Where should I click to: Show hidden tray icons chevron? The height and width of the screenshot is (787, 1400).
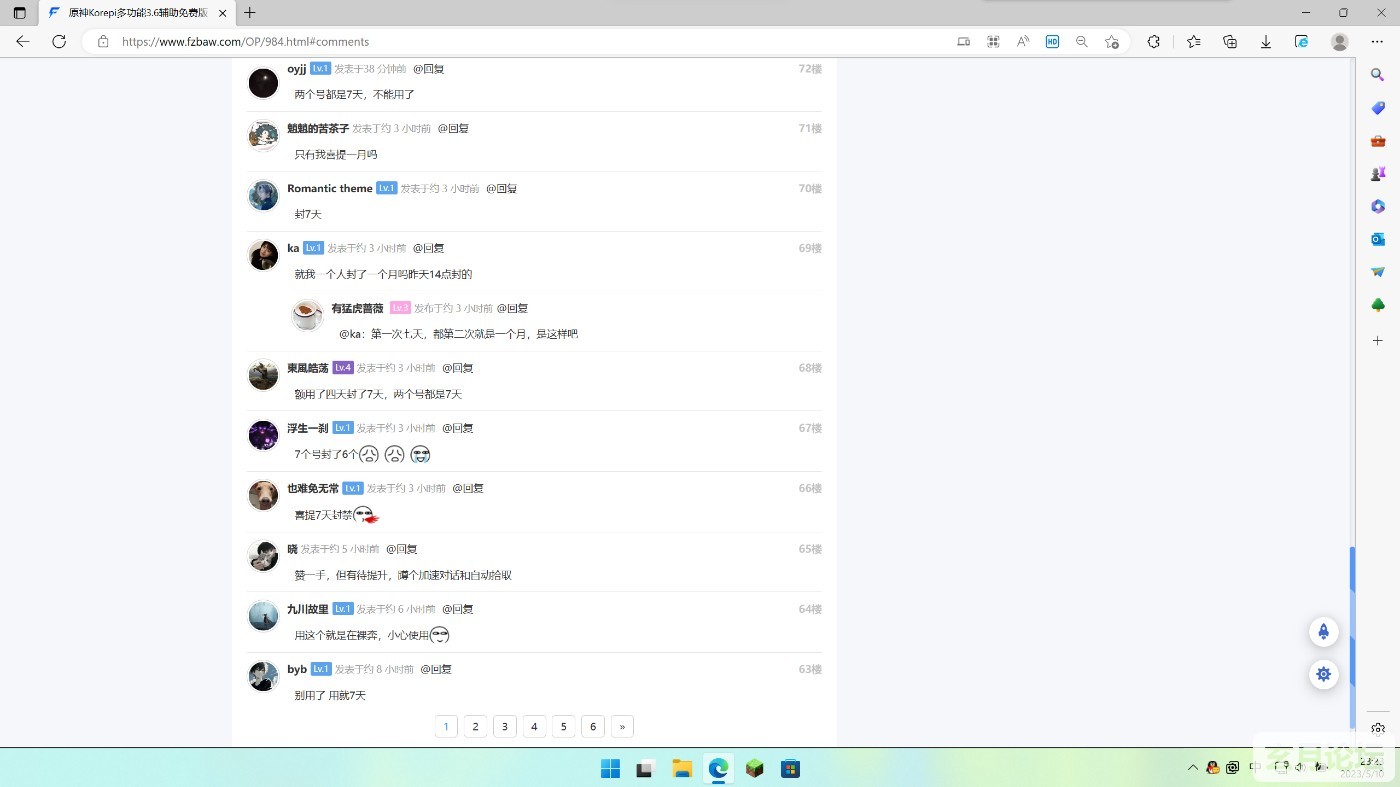pyautogui.click(x=1193, y=768)
